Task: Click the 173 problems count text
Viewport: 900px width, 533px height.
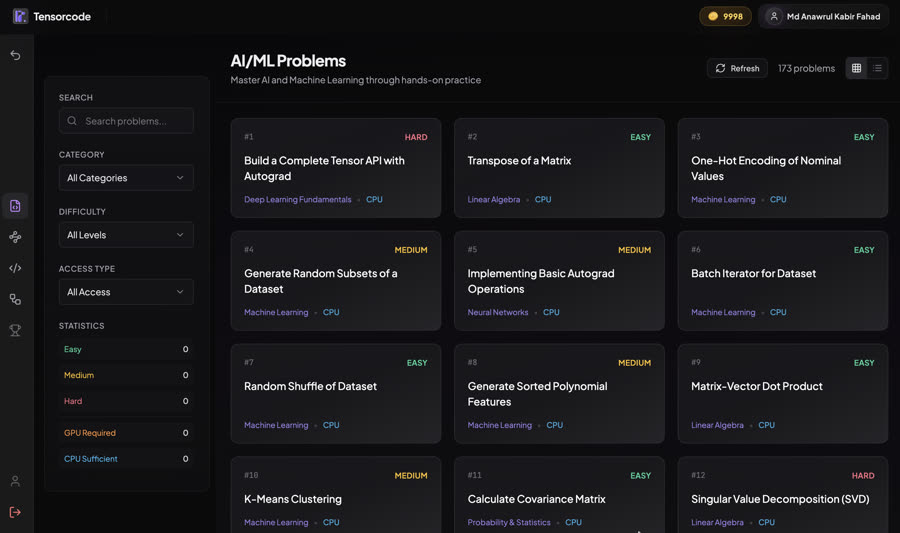Action: click(x=806, y=68)
